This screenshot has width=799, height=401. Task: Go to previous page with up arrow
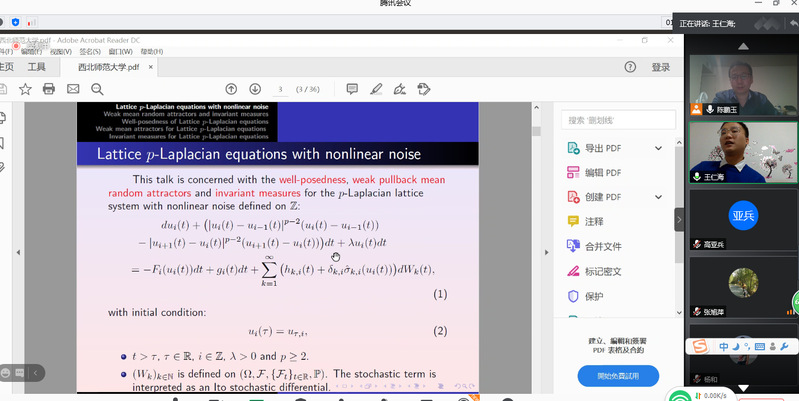[x=231, y=89]
